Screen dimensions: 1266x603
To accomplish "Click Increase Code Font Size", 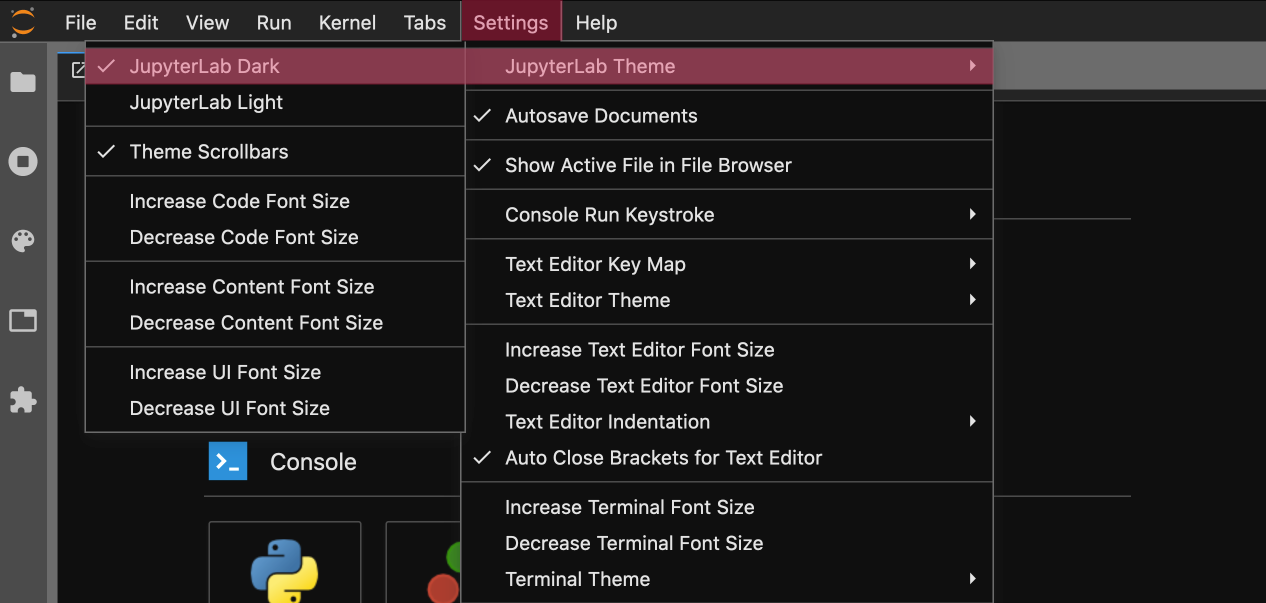I will coord(239,202).
